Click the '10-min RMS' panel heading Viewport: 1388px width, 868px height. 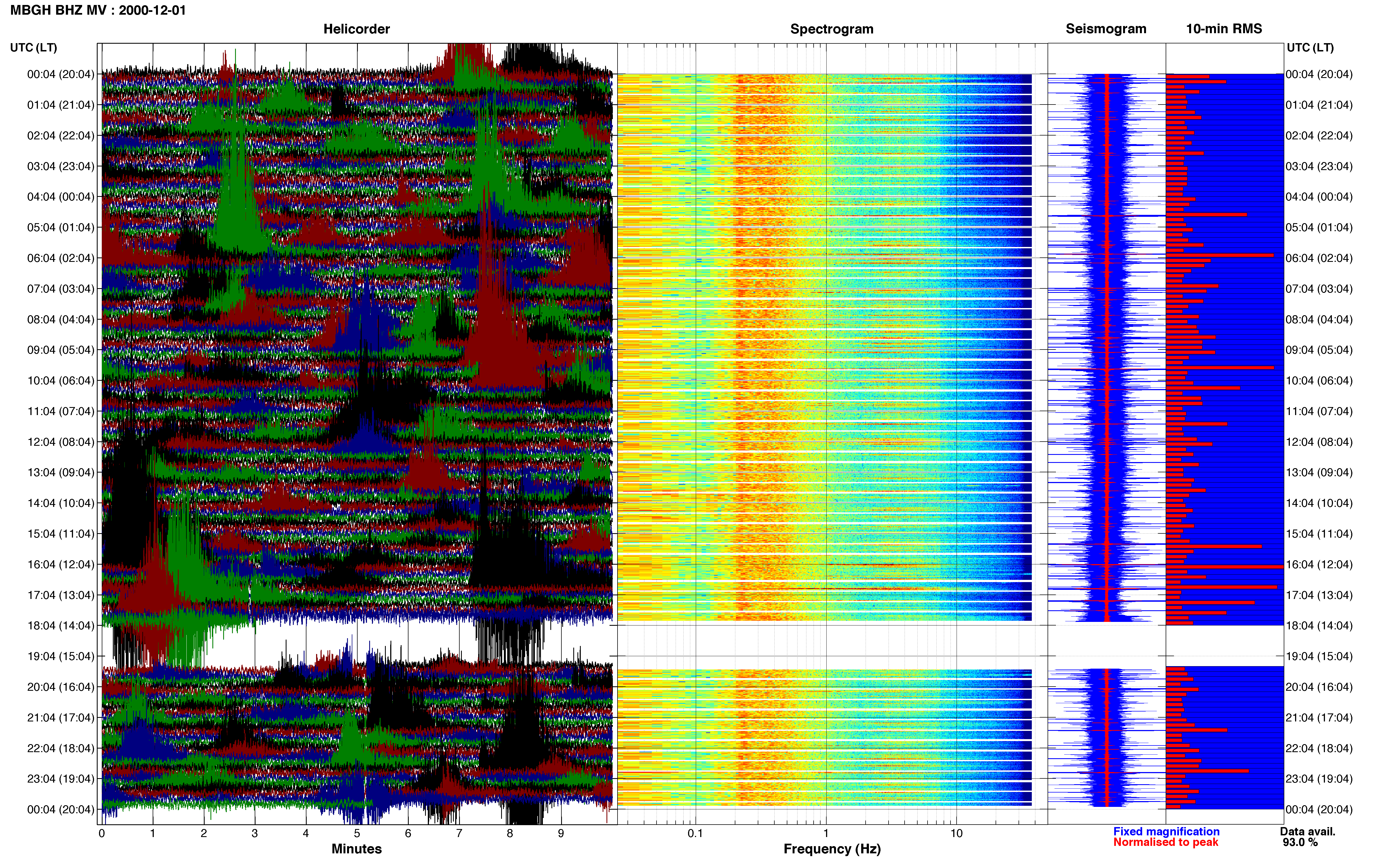pos(1224,29)
